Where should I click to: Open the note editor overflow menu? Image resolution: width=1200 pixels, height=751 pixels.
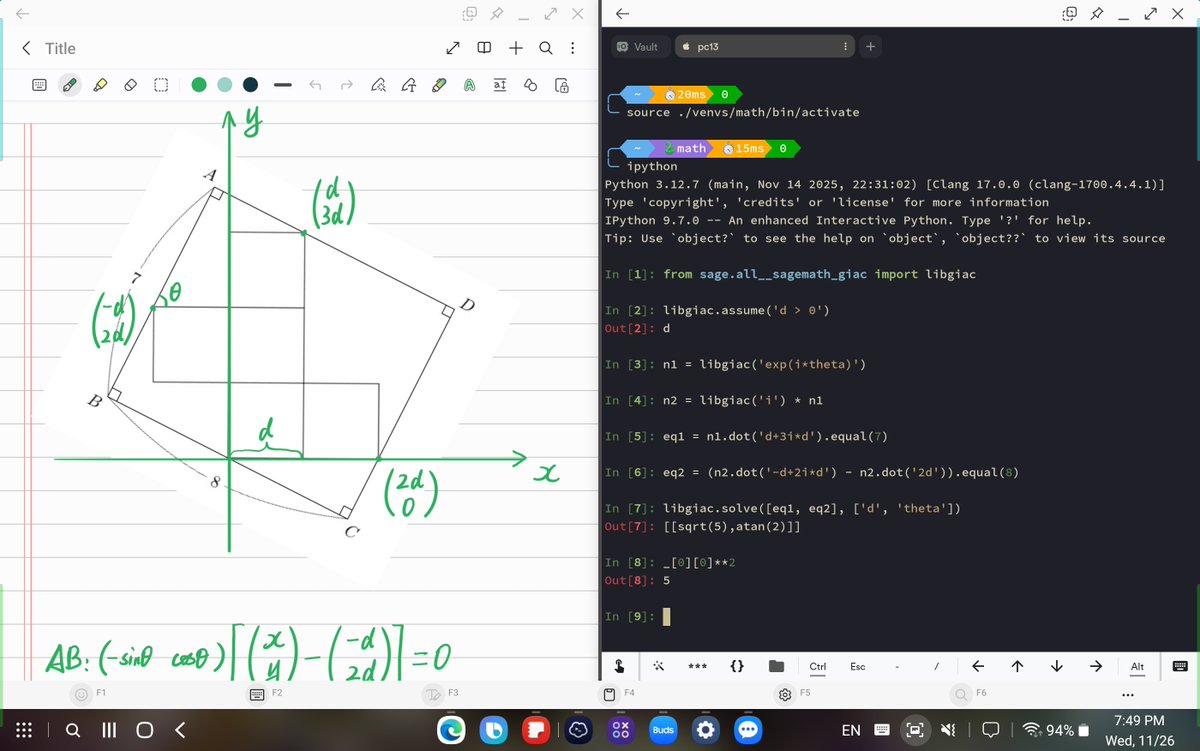[x=571, y=47]
